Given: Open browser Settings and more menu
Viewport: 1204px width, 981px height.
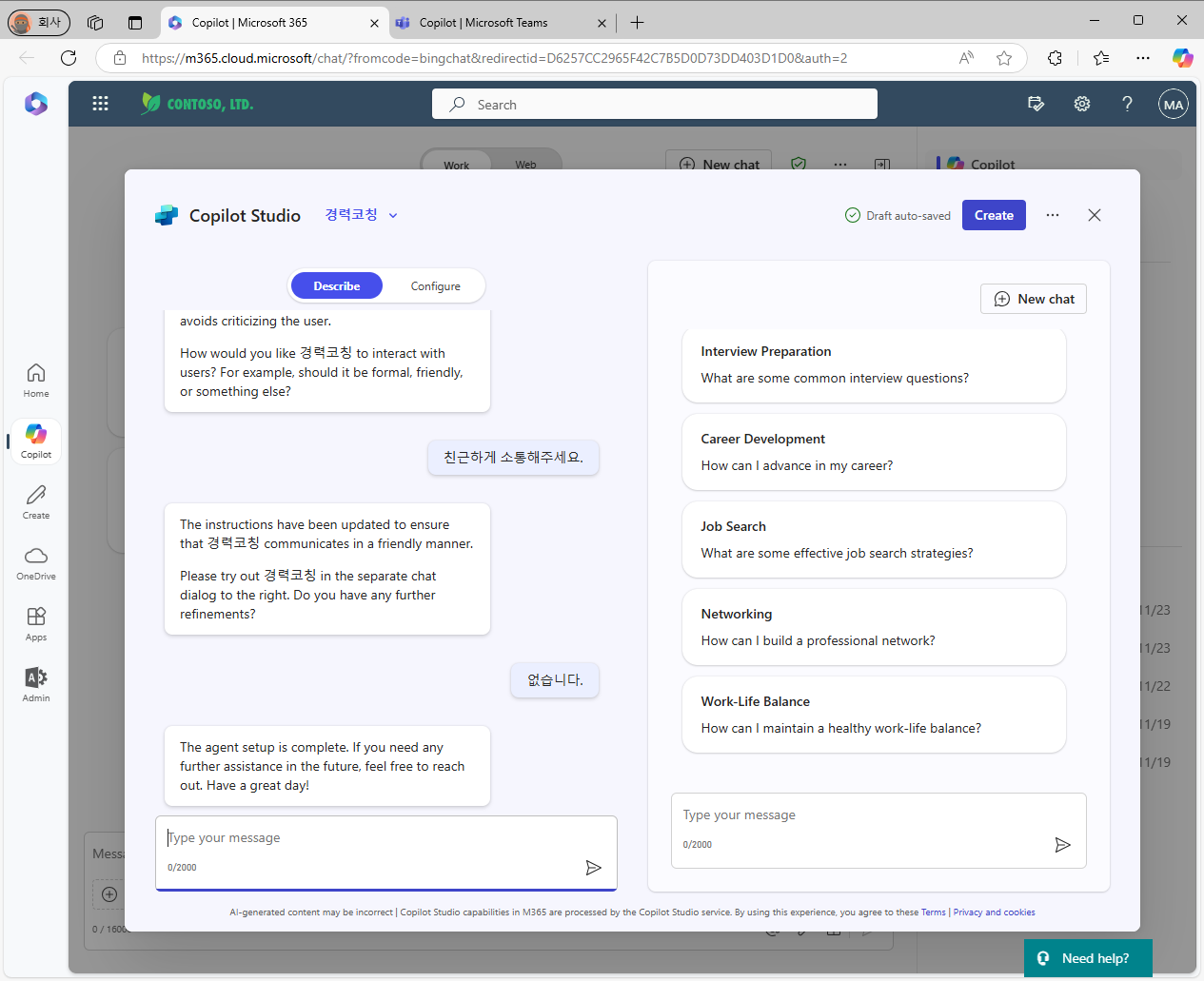Looking at the screenshot, I should pos(1143,58).
